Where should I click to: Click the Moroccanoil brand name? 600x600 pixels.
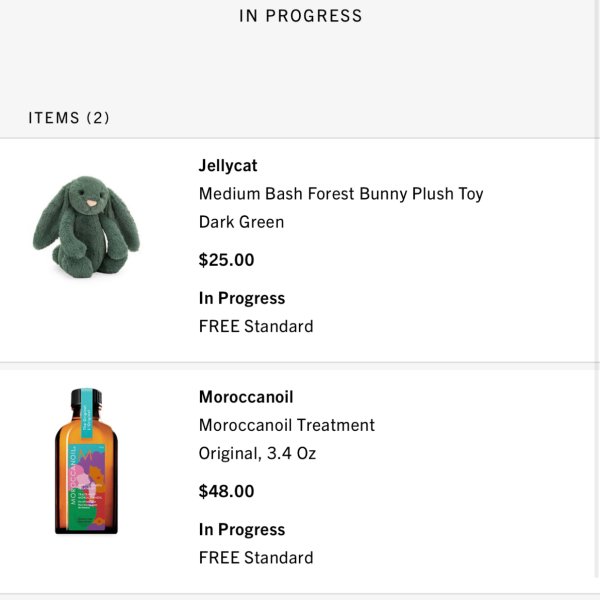[246, 397]
